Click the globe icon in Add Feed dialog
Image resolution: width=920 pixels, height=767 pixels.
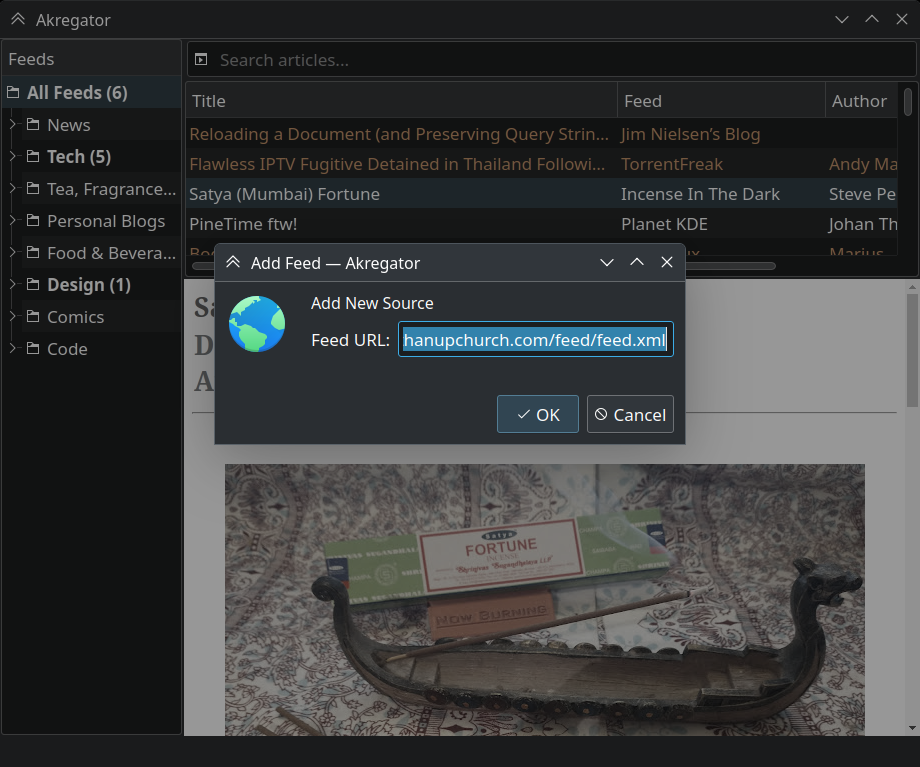pyautogui.click(x=257, y=323)
